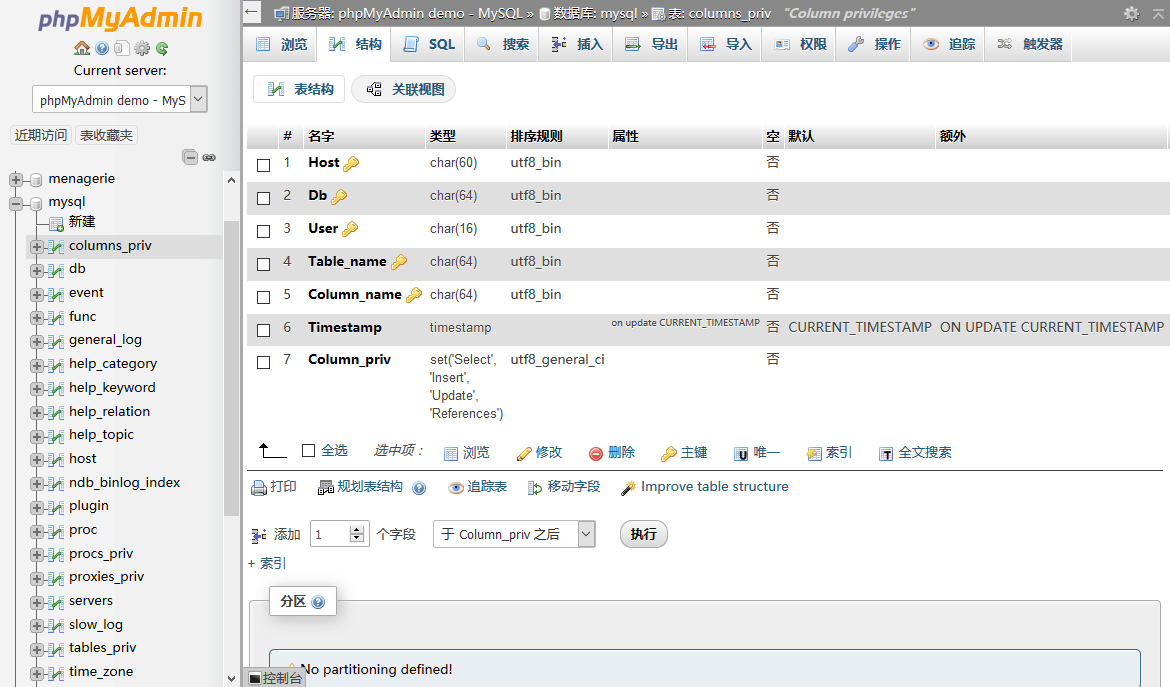
Task: Open the Current server dropdown
Action: [x=120, y=99]
